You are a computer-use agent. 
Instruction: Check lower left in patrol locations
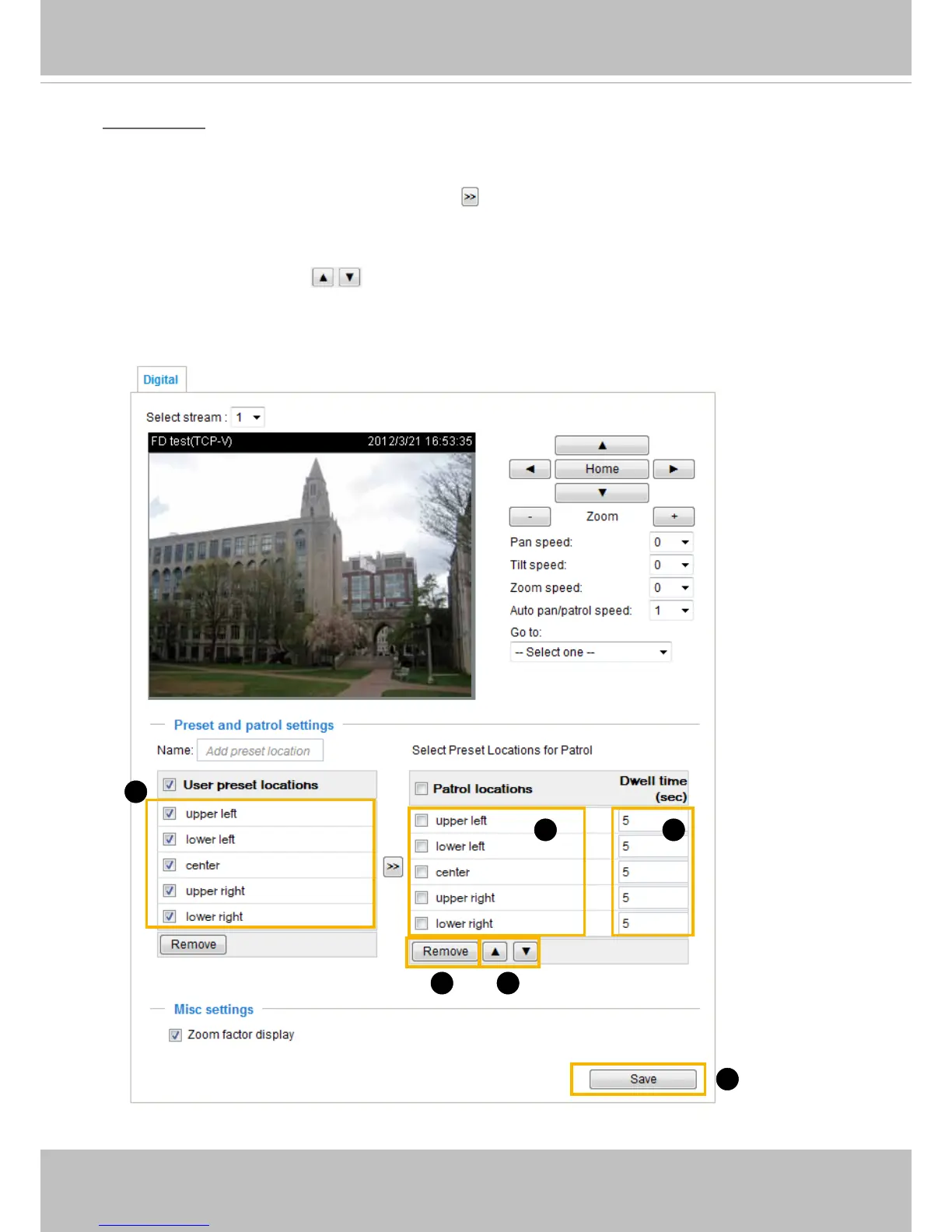(x=422, y=846)
